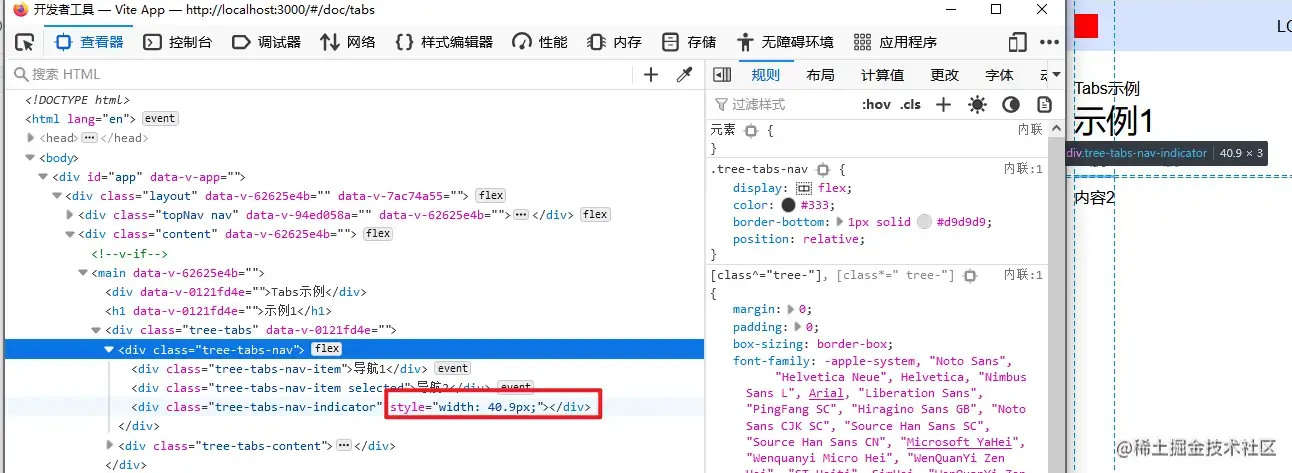Open the 网络 network tab
This screenshot has width=1292, height=473.
coord(348,42)
